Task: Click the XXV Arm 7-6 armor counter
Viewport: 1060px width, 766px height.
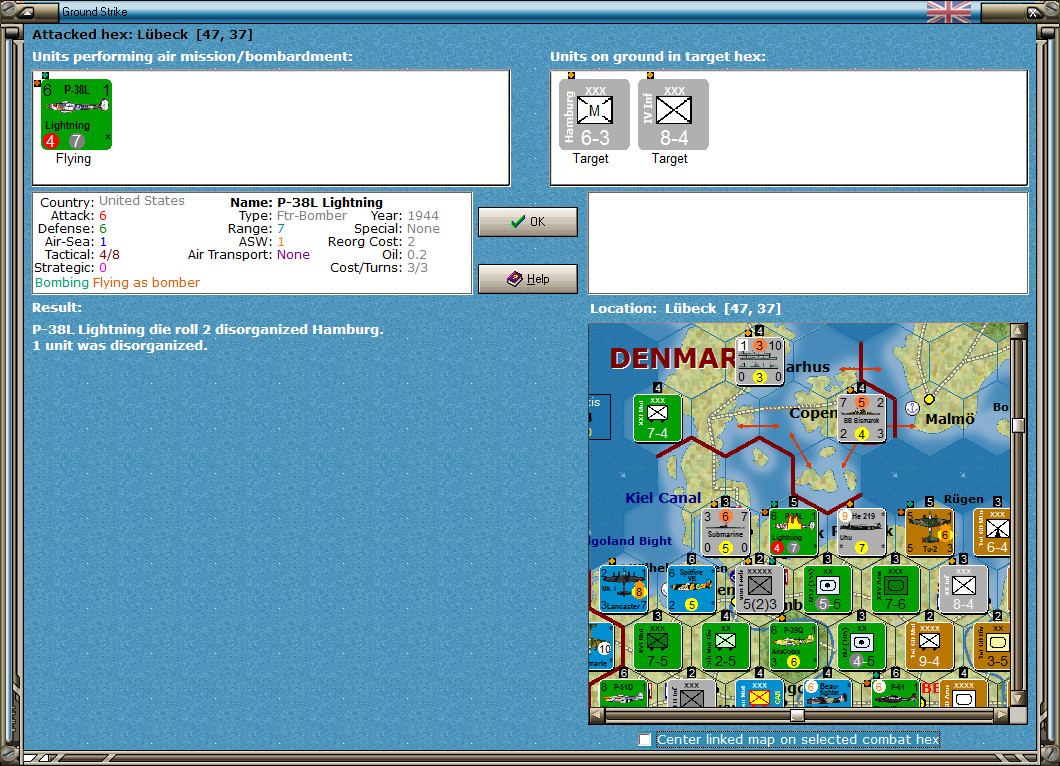Action: 896,589
